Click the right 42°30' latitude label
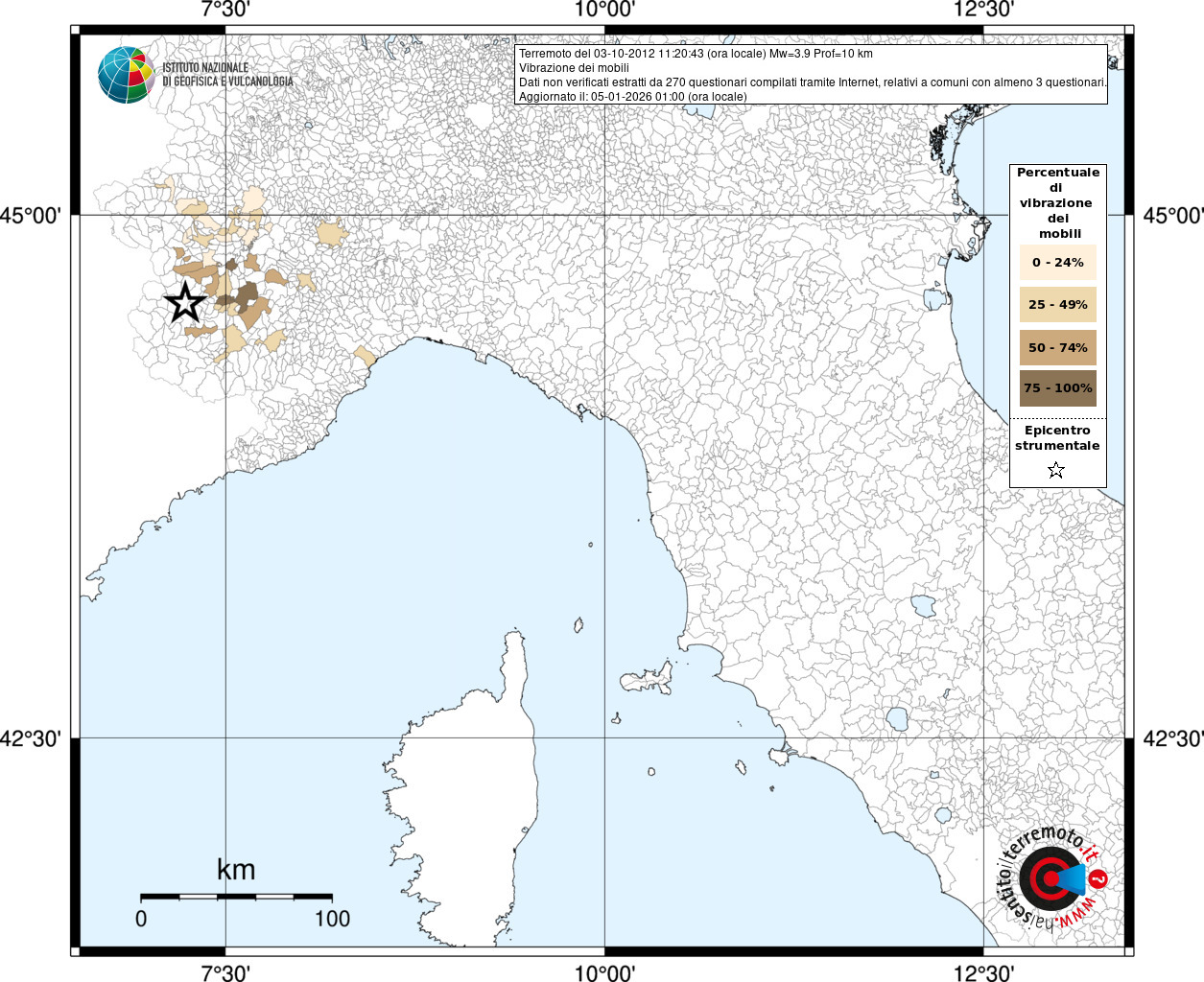1204x982 pixels. [x=1172, y=738]
